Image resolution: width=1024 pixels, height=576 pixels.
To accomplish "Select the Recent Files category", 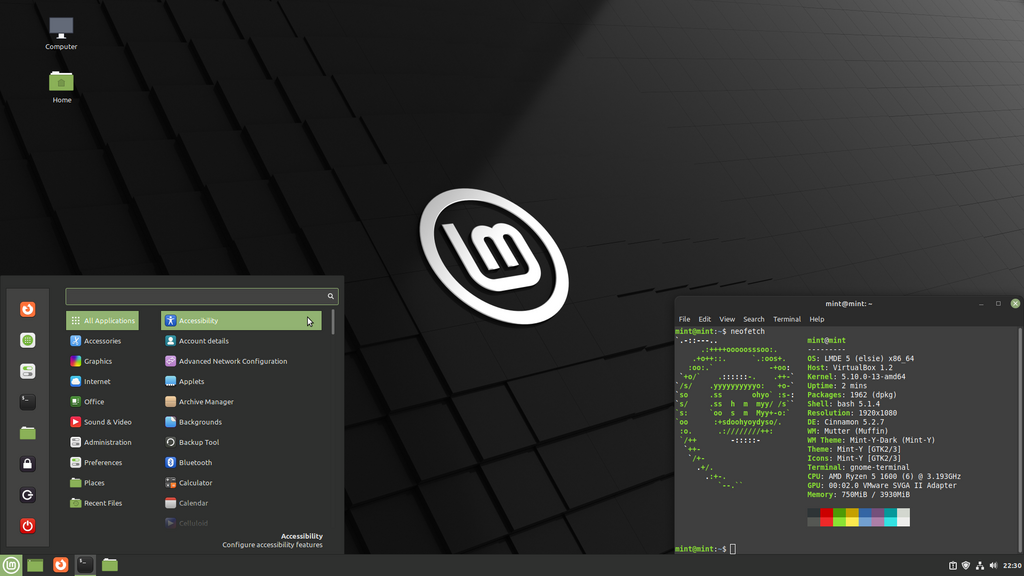I will click(x=103, y=503).
